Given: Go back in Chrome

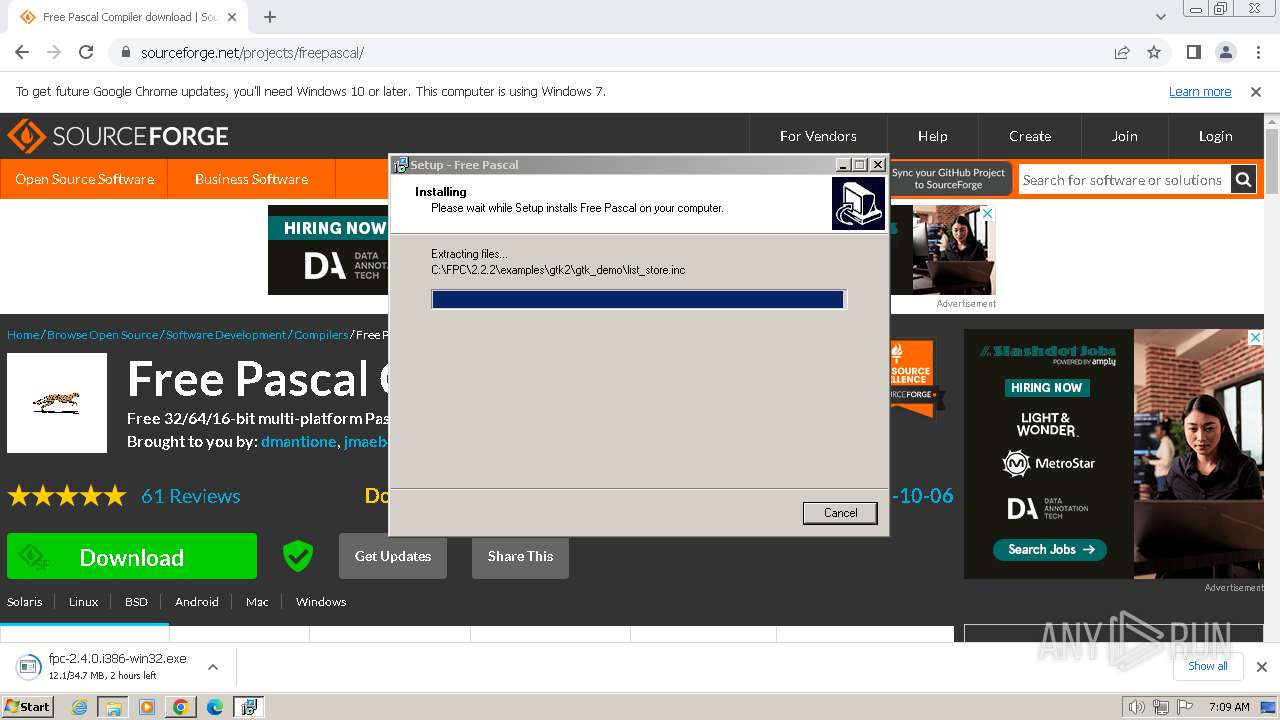Looking at the screenshot, I should tap(22, 52).
